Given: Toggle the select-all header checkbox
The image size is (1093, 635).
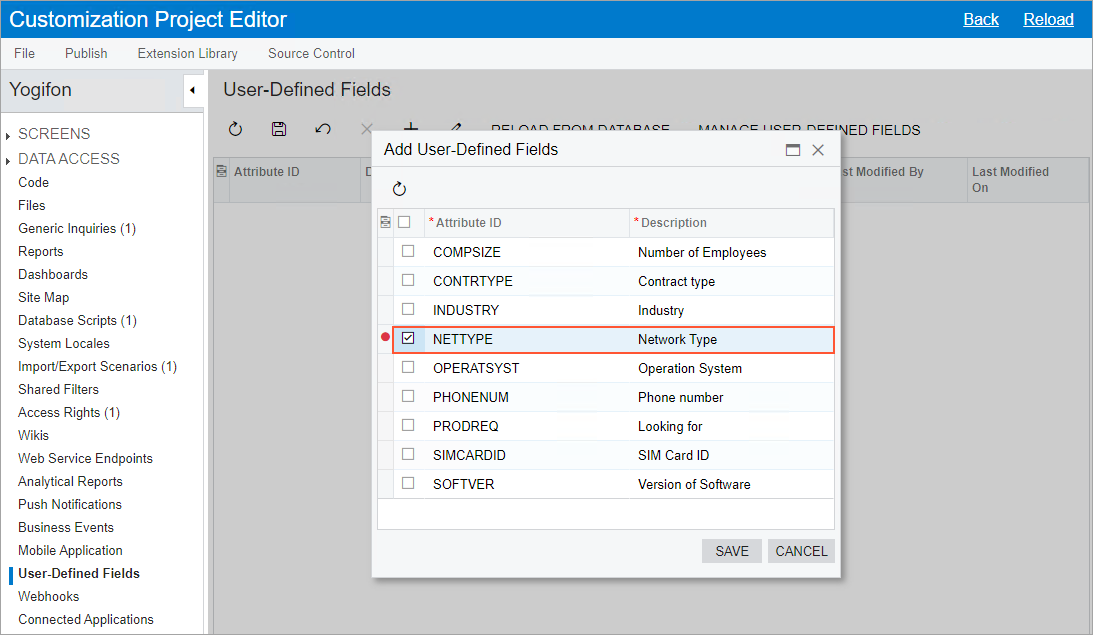Looking at the screenshot, I should coord(404,223).
